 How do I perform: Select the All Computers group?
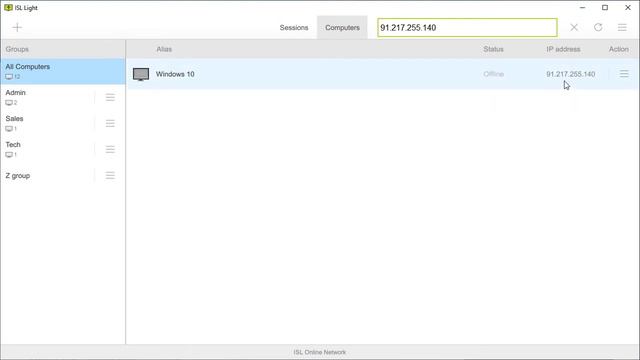pyautogui.click(x=63, y=71)
